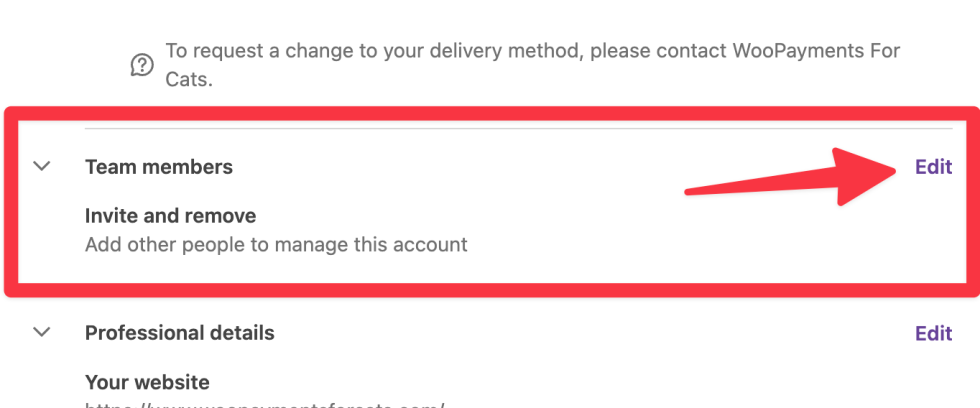Select the Professional details heading
Viewport: 980px width, 408px height.
pyautogui.click(x=179, y=332)
